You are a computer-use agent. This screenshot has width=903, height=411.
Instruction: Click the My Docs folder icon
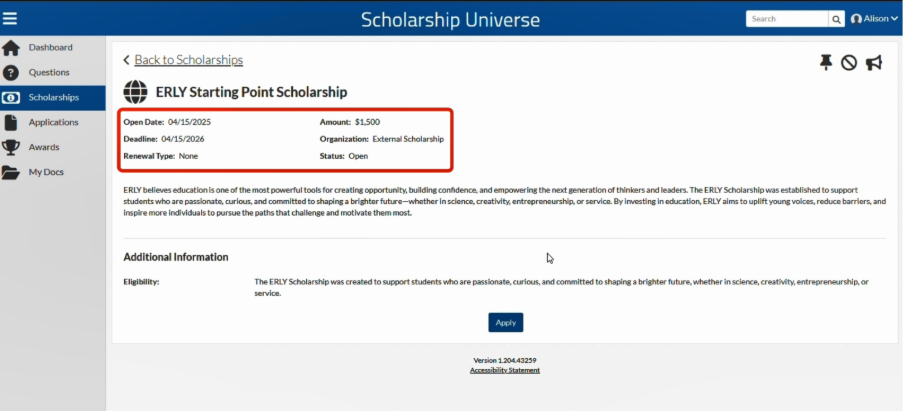click(x=10, y=172)
